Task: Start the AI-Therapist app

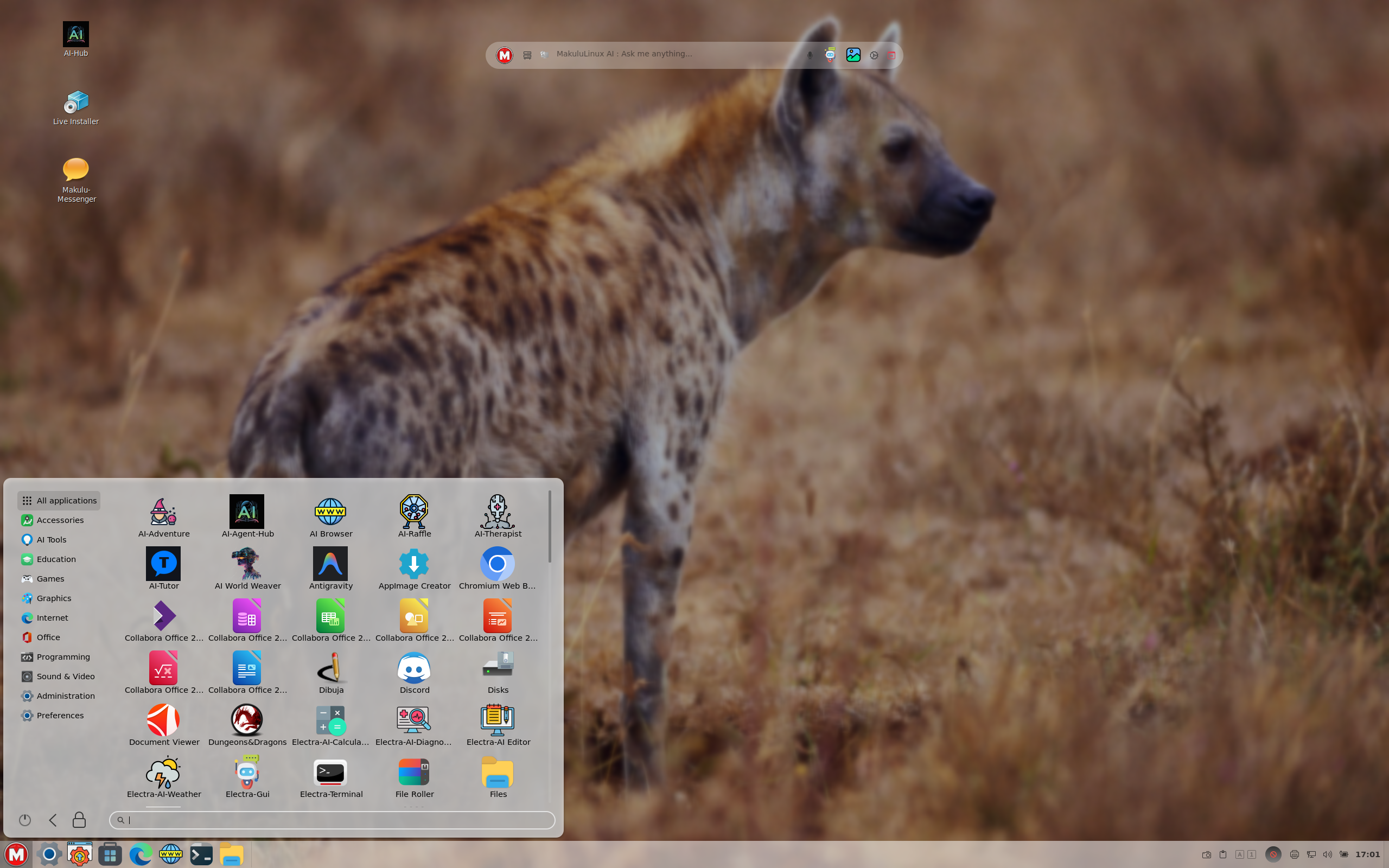Action: [498, 516]
